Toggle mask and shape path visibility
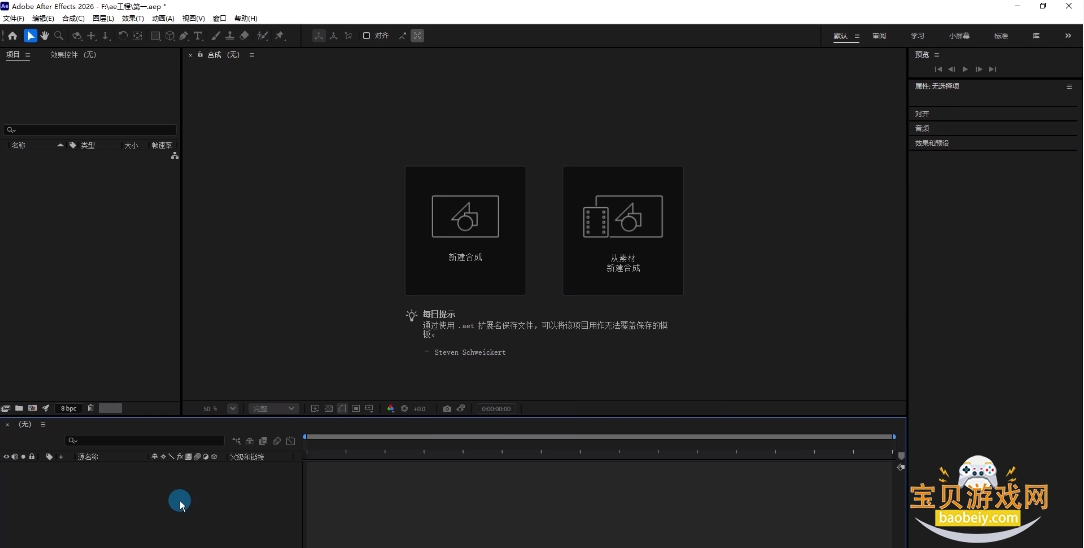The width and height of the screenshot is (1084, 548). pyautogui.click(x=342, y=408)
